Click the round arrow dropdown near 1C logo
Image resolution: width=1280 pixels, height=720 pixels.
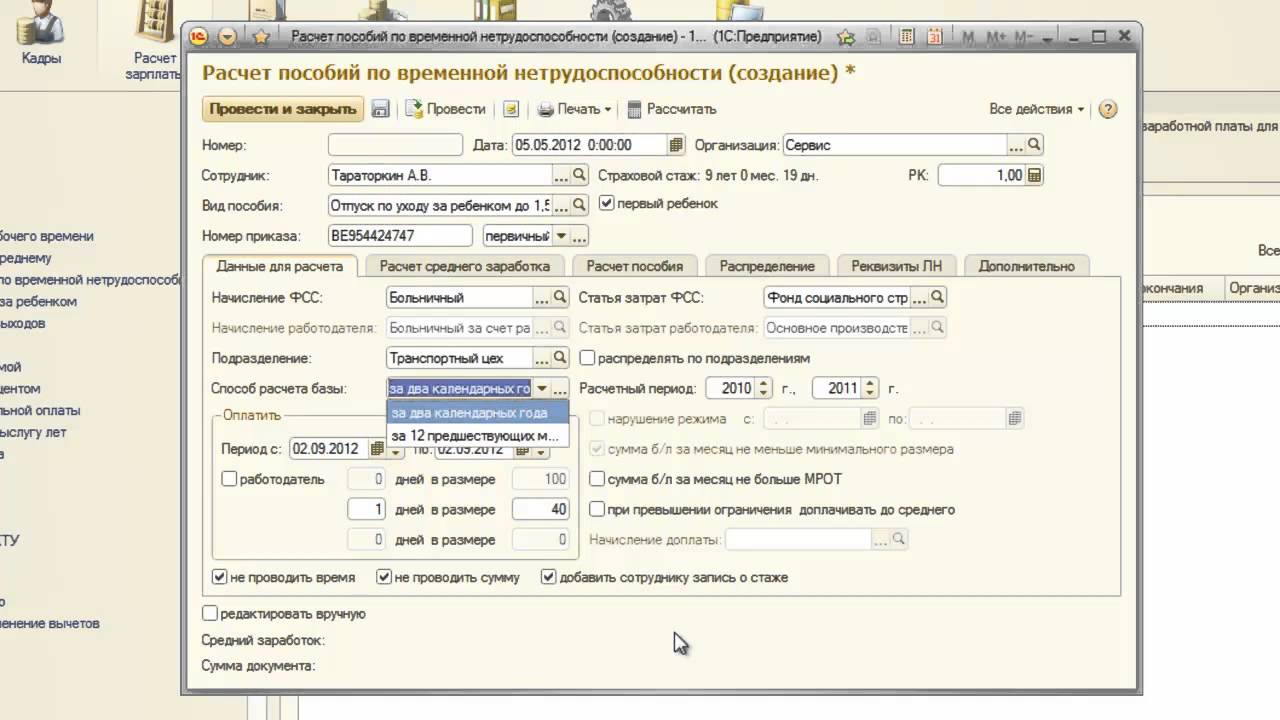point(227,37)
